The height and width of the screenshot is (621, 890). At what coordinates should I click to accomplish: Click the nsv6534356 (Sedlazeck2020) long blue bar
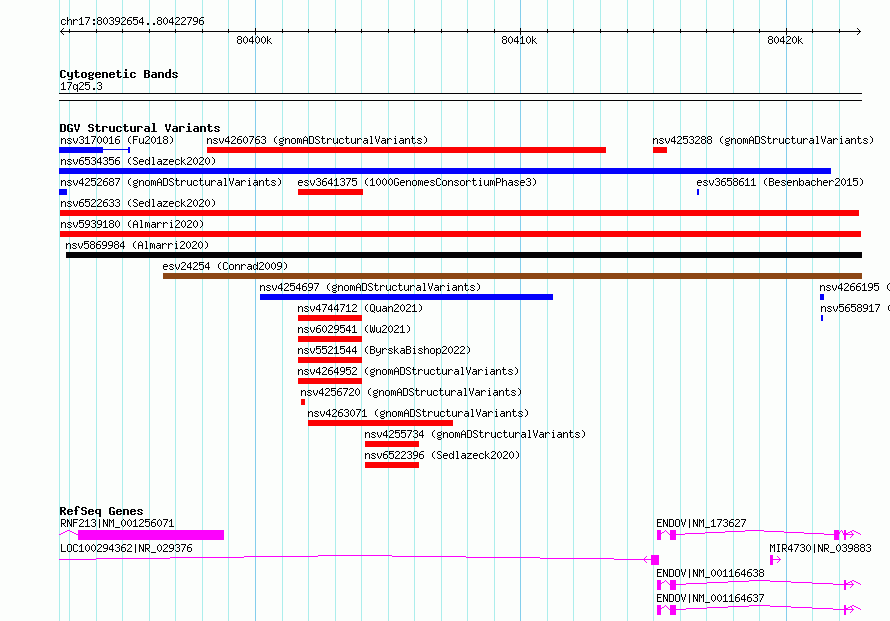pyautogui.click(x=445, y=171)
